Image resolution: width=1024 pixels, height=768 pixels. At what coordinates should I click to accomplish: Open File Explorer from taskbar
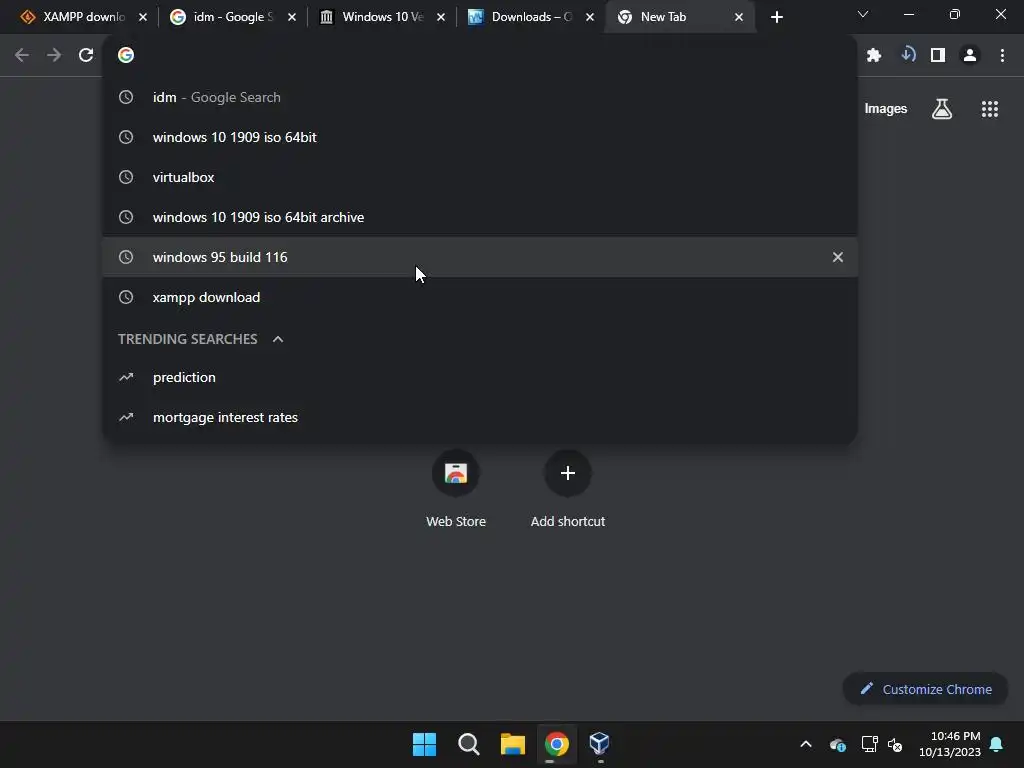[513, 744]
